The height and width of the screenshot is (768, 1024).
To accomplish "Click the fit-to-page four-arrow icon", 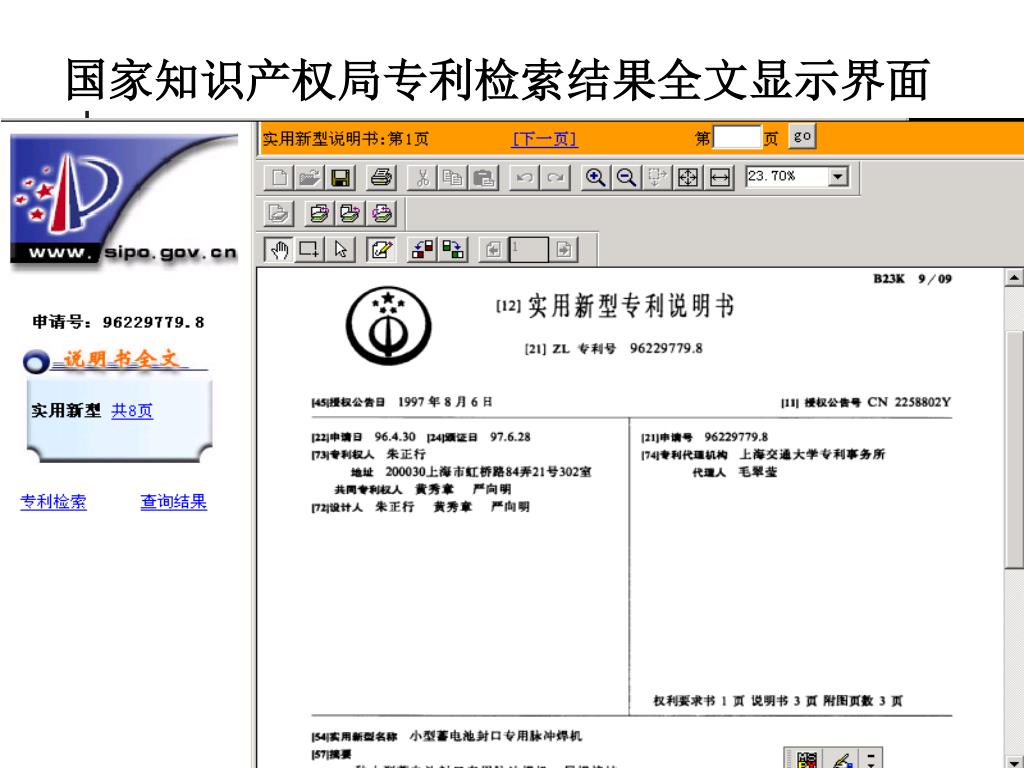I will 688,178.
